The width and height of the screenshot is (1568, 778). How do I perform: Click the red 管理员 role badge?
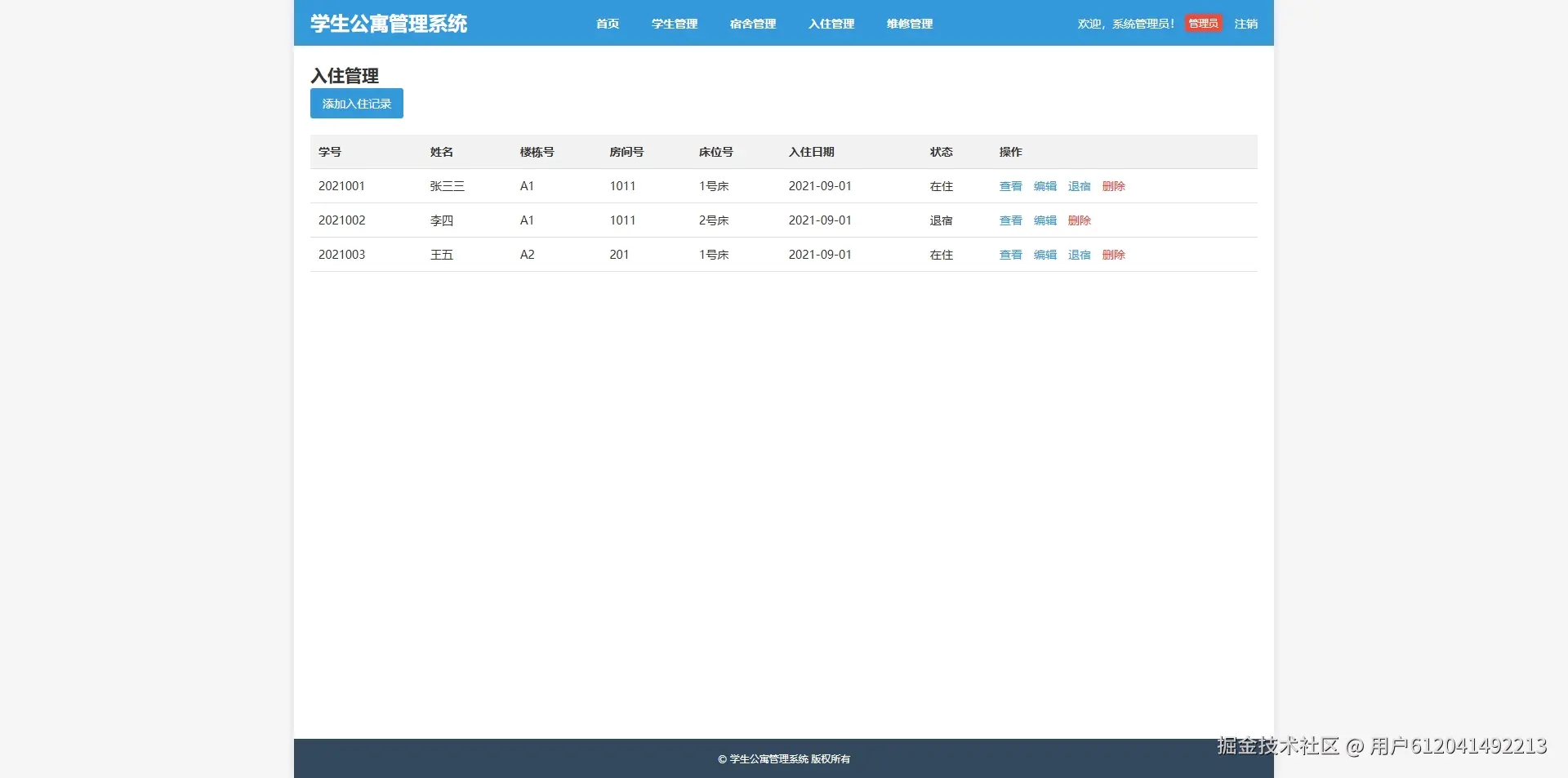point(1204,24)
